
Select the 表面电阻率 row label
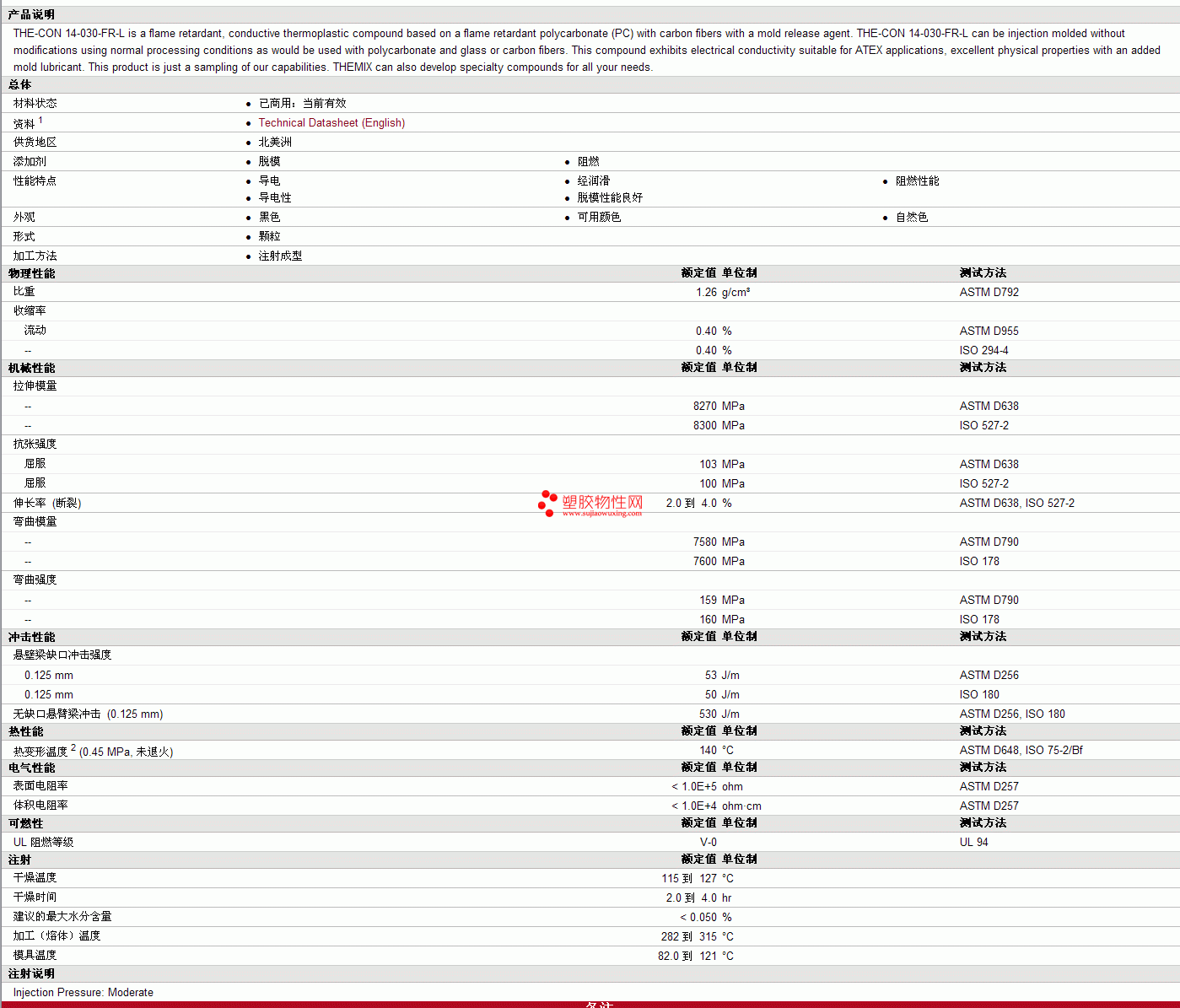[x=40, y=786]
